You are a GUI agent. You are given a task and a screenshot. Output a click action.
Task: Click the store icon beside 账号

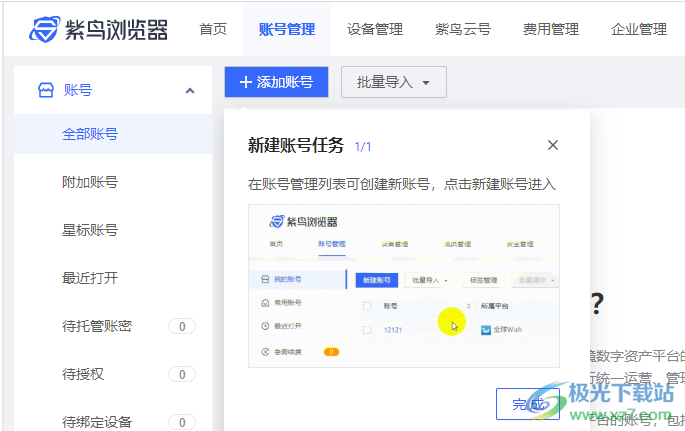click(46, 90)
